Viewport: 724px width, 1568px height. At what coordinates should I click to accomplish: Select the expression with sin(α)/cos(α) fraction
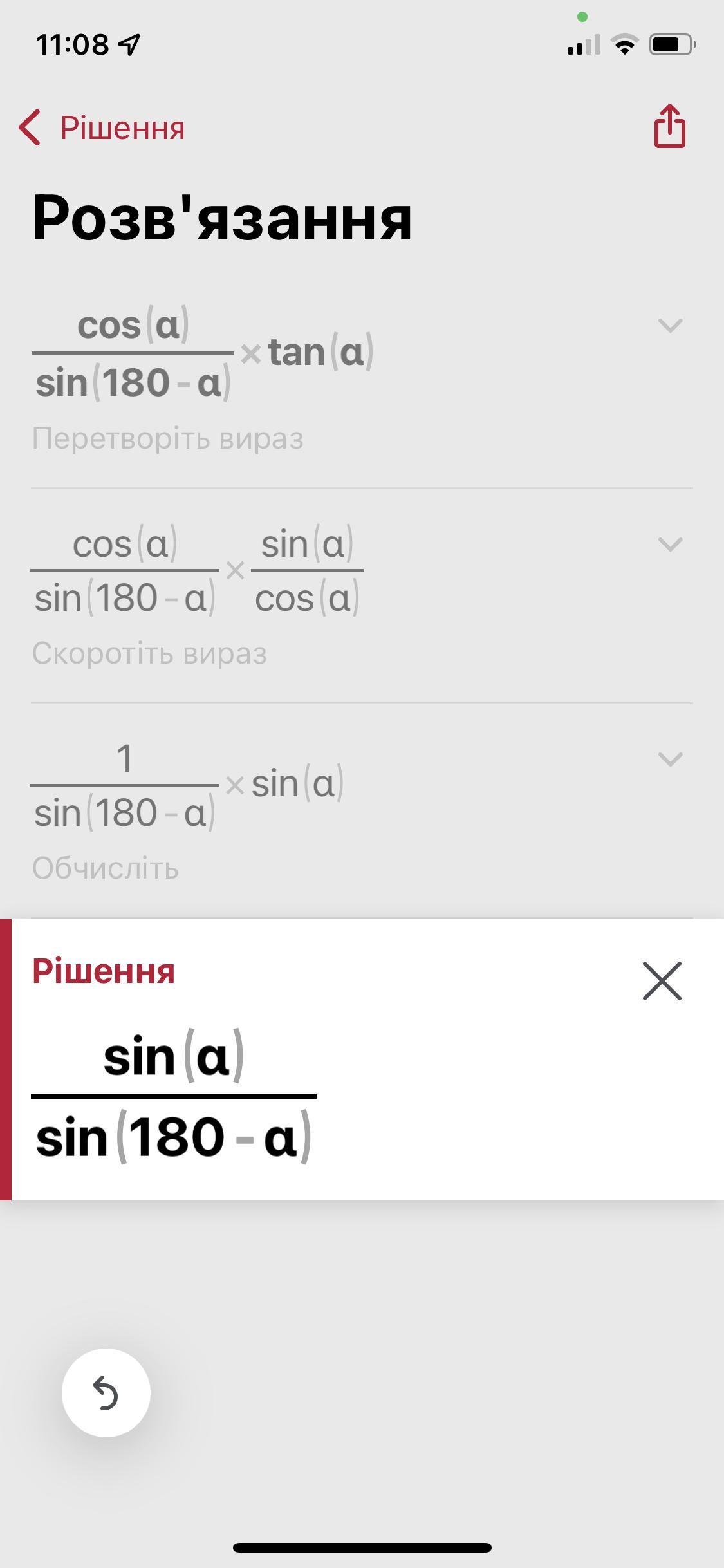pos(197,570)
